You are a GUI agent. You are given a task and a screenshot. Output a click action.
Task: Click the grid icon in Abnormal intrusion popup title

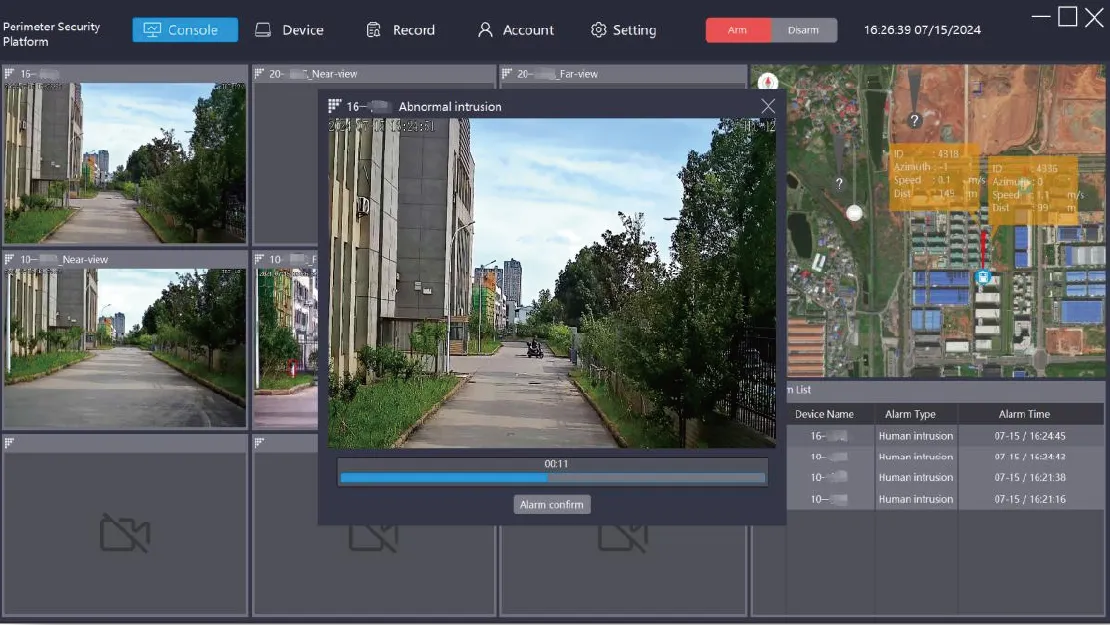335,106
